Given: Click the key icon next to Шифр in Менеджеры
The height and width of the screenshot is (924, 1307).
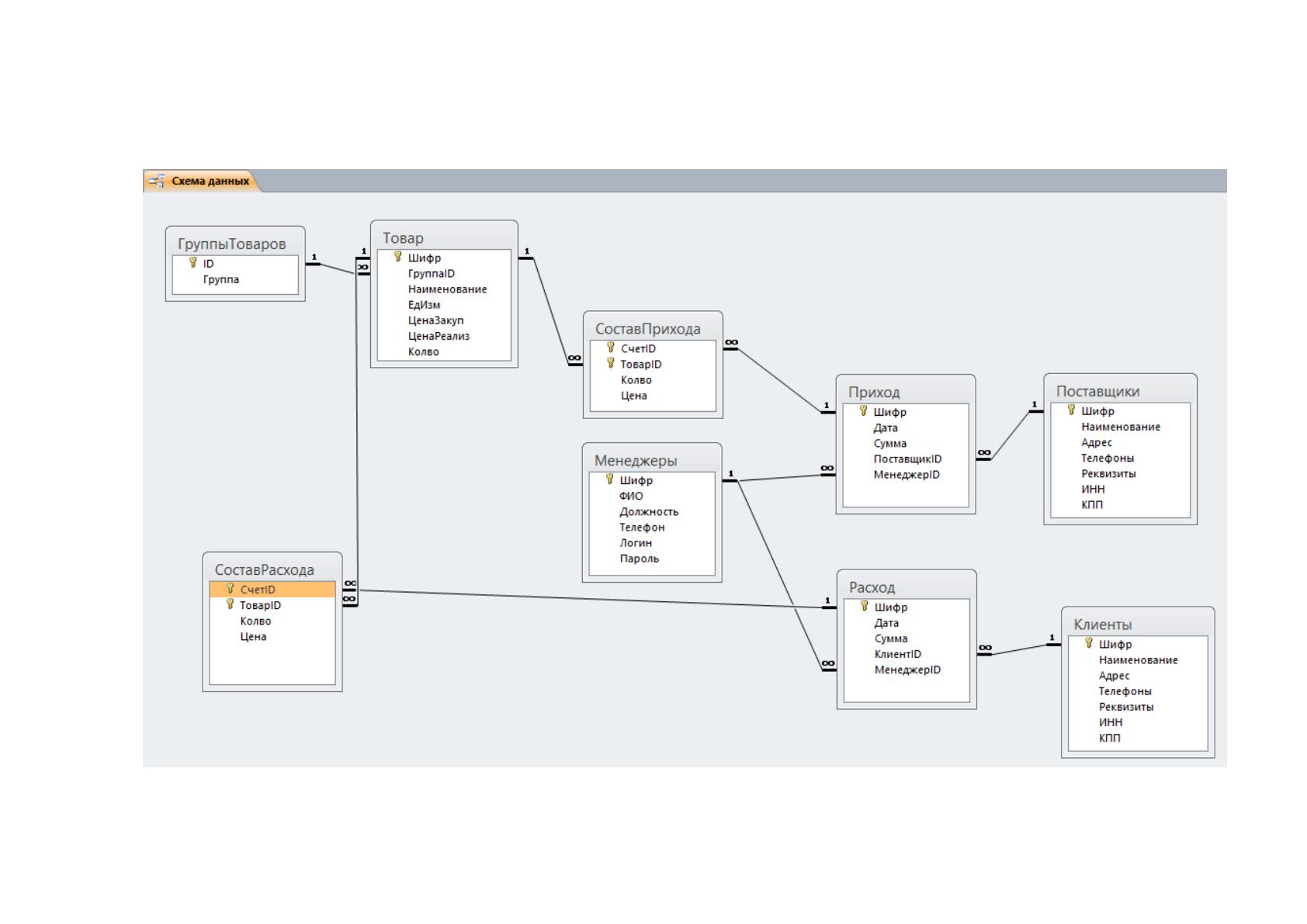Looking at the screenshot, I should pyautogui.click(x=610, y=479).
